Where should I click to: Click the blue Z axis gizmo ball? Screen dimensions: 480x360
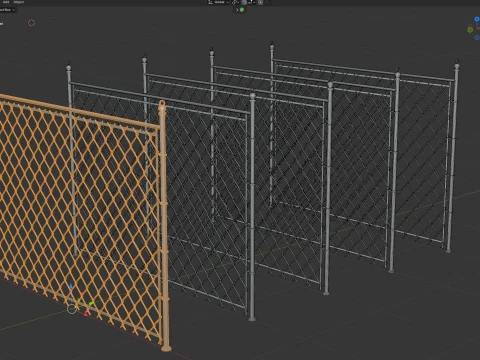(477, 19)
